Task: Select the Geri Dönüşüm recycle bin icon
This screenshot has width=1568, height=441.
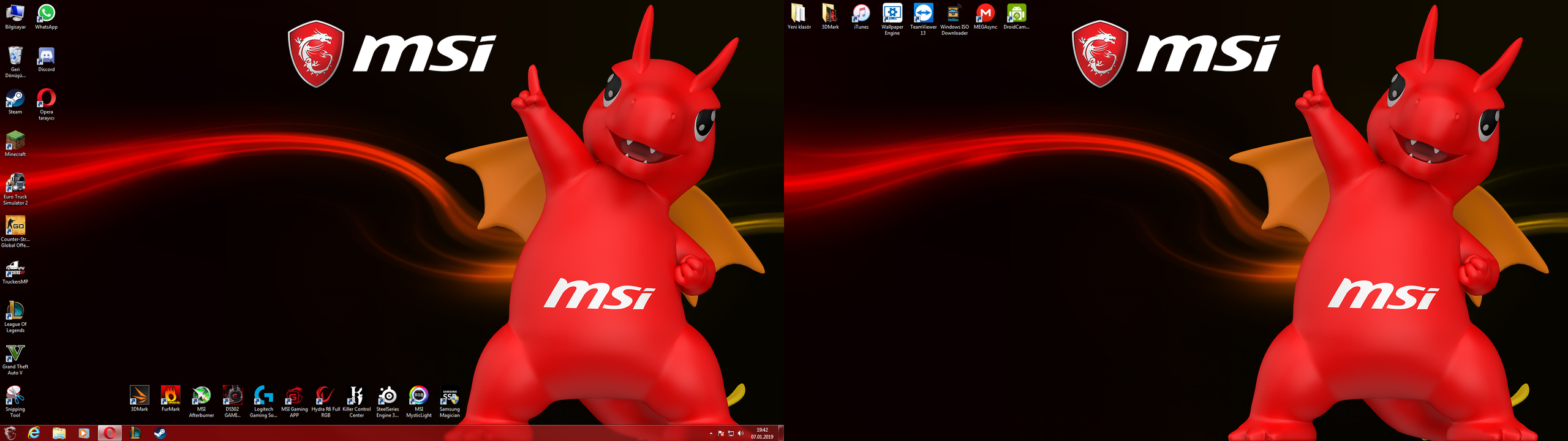Action: coord(15,62)
